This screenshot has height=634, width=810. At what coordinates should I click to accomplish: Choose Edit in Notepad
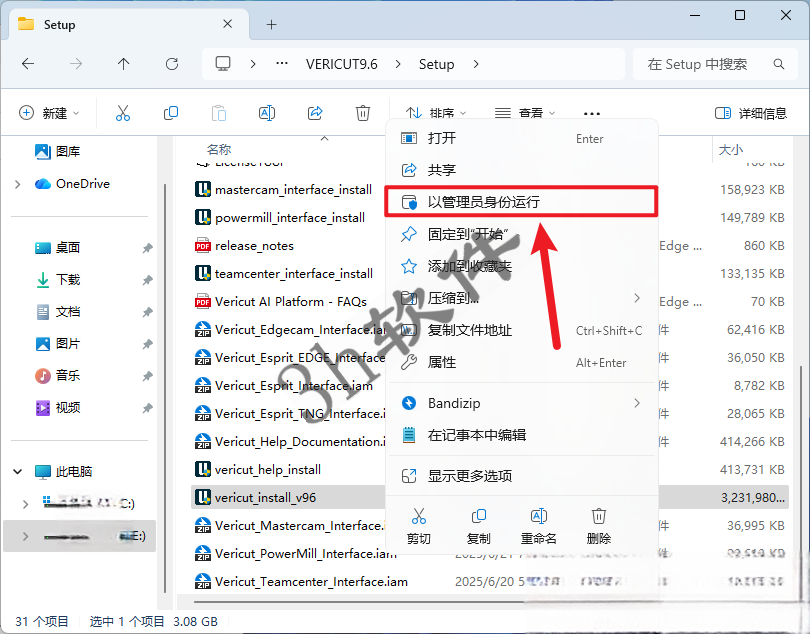point(522,435)
